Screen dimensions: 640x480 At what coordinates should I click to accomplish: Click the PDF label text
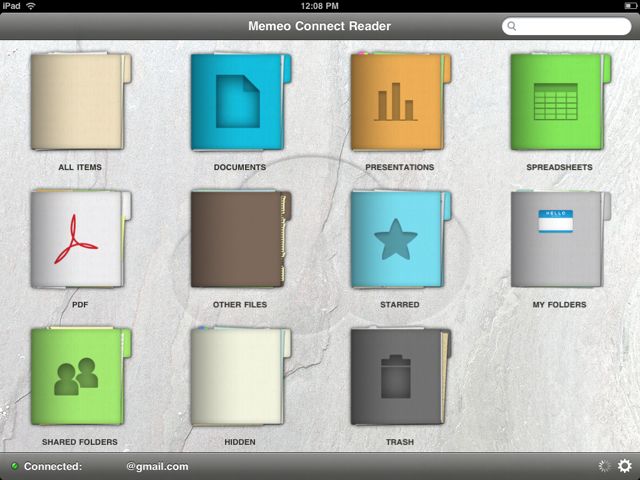click(80, 304)
